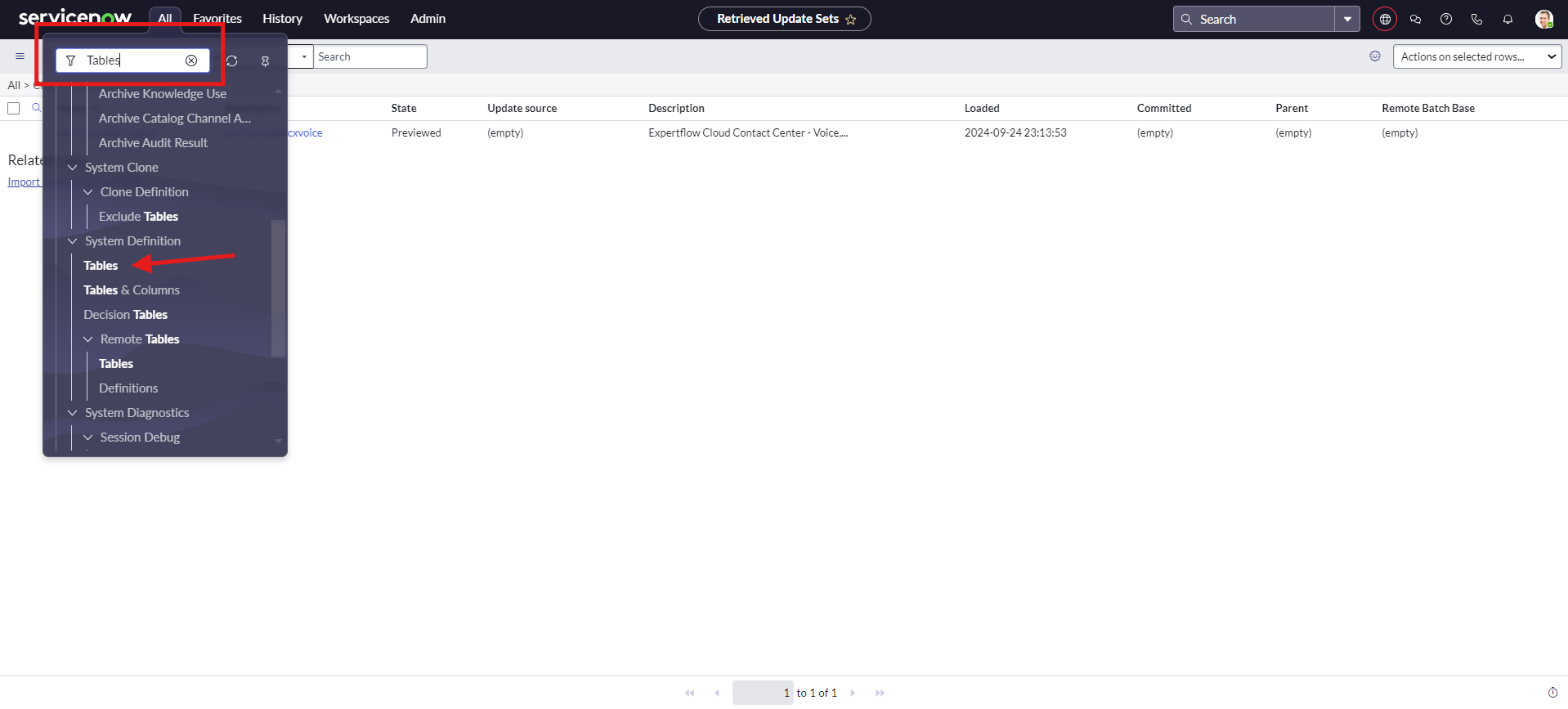This screenshot has width=1568, height=709.
Task: Toggle the select all rows checkbox
Action: (14, 109)
